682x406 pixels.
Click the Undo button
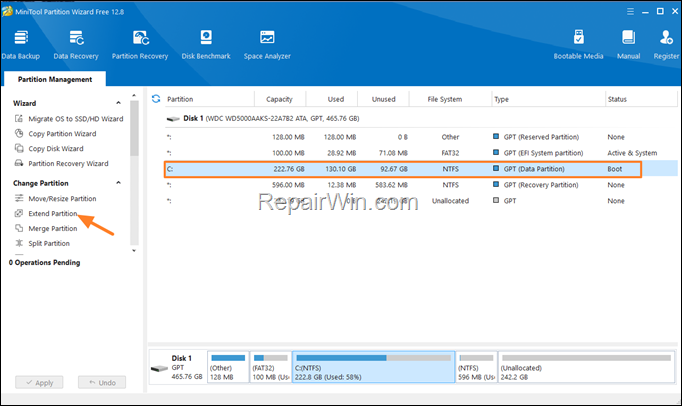click(102, 383)
